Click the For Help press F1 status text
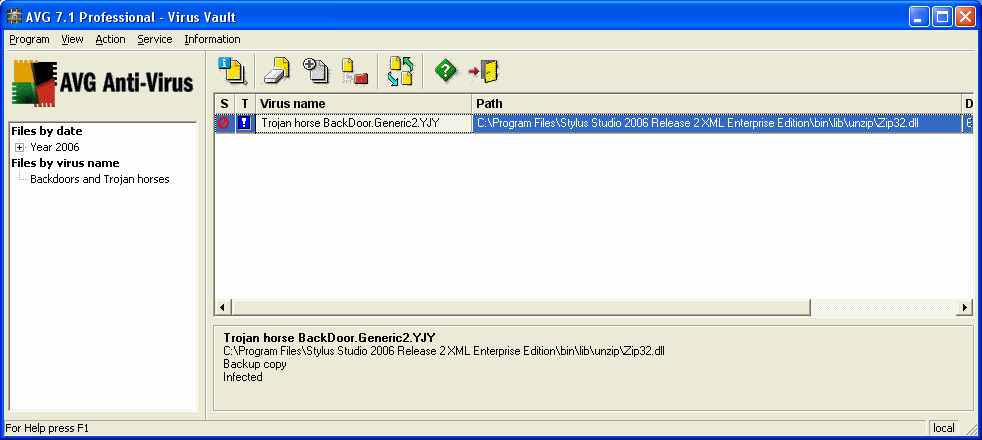 [47, 428]
